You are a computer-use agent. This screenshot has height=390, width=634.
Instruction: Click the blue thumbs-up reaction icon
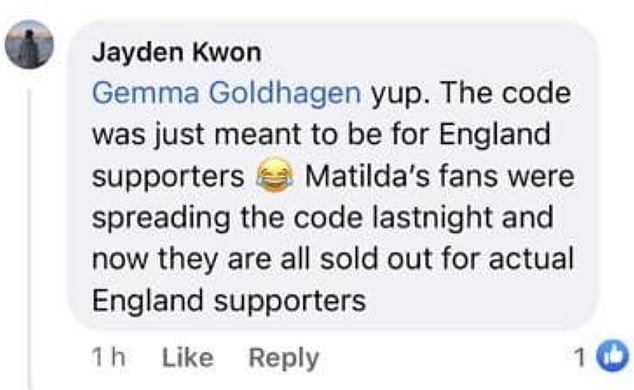(613, 356)
